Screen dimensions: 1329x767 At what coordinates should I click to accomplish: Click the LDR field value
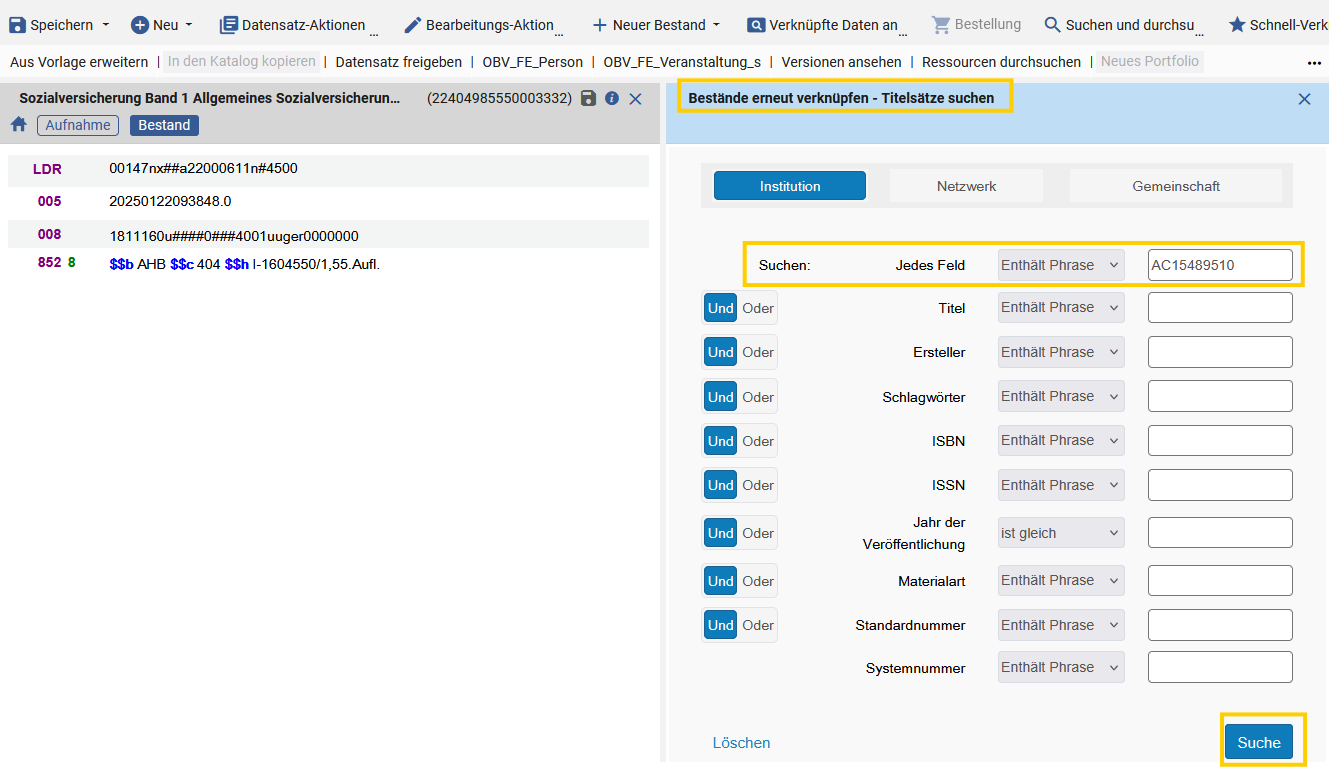pos(203,168)
